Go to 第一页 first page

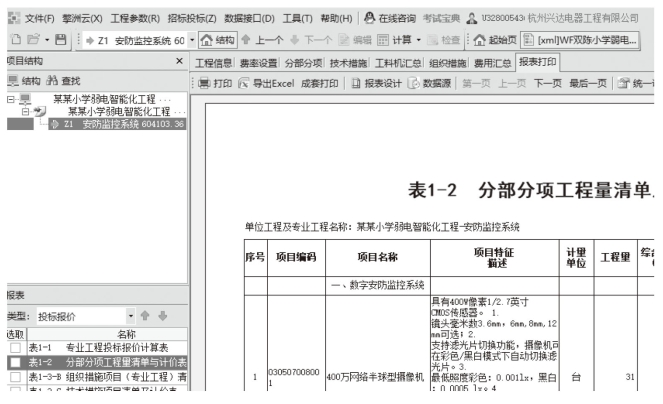476,83
